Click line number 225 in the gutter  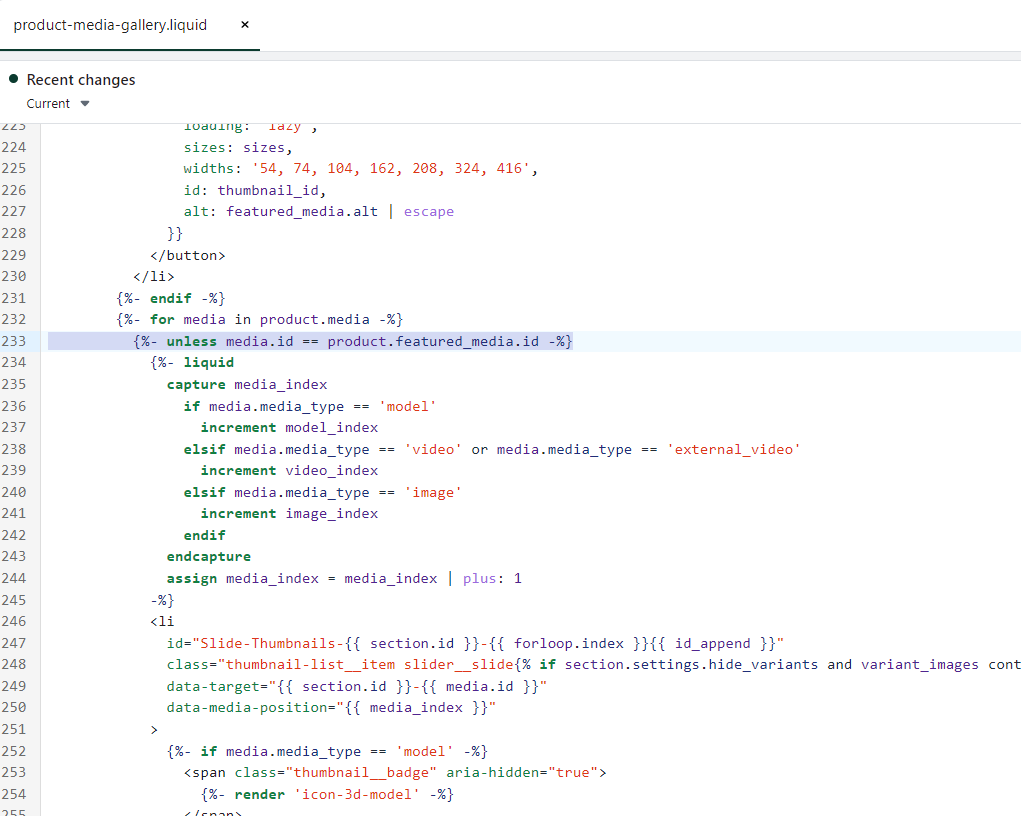14,169
